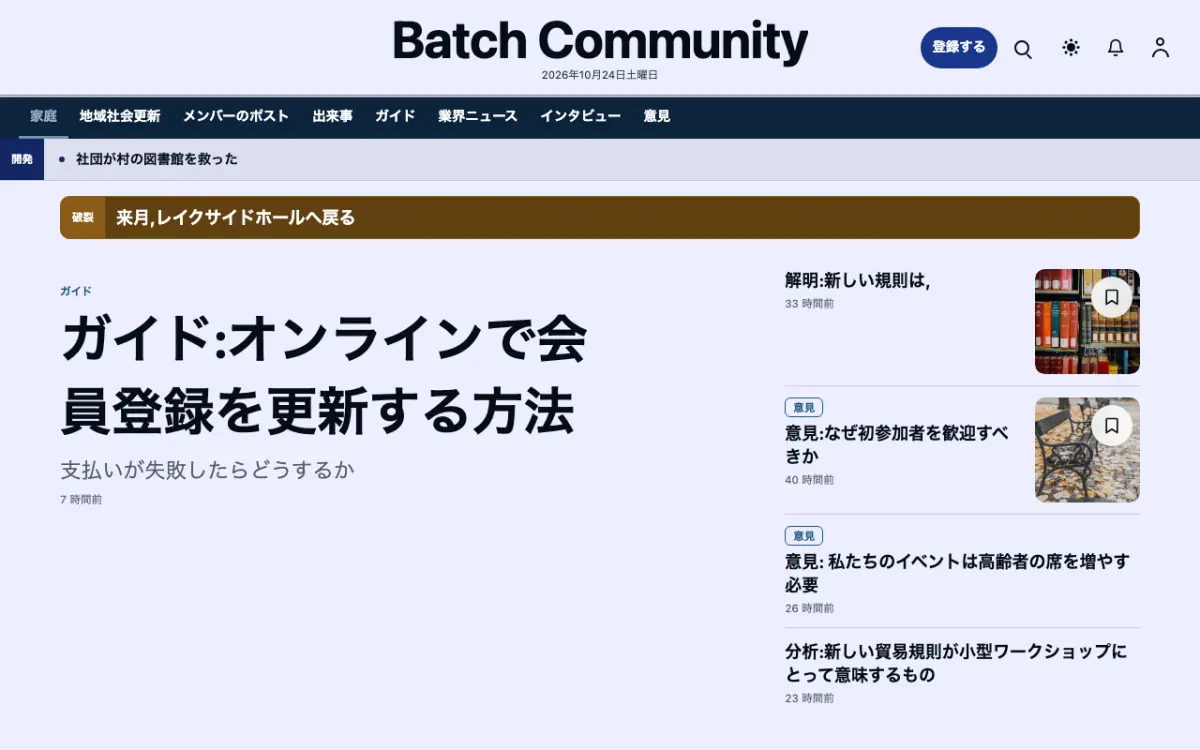Toggle light/dark theme sun icon
The image size is (1200, 750).
[x=1071, y=48]
